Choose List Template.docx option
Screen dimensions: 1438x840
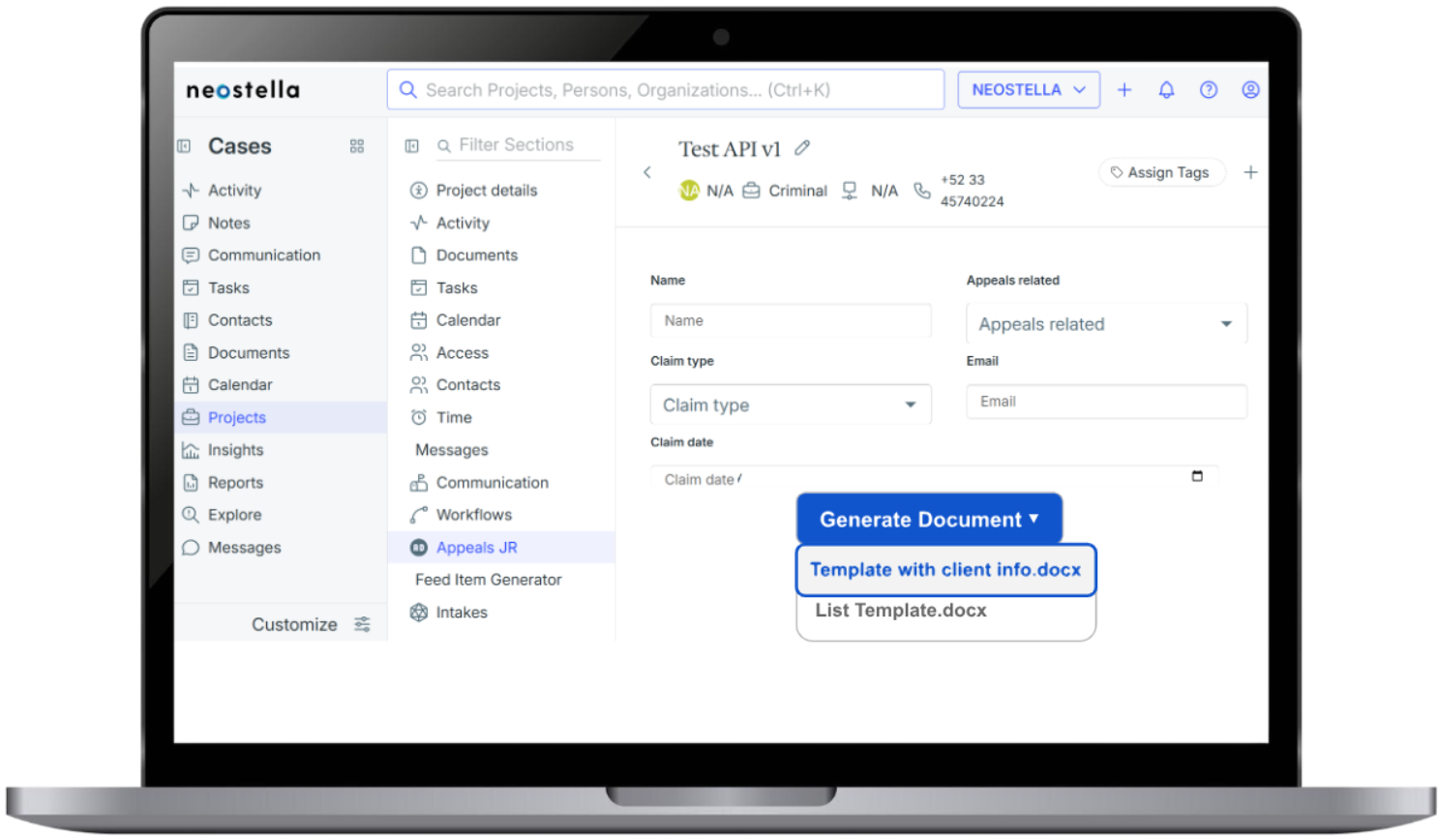[x=900, y=611]
